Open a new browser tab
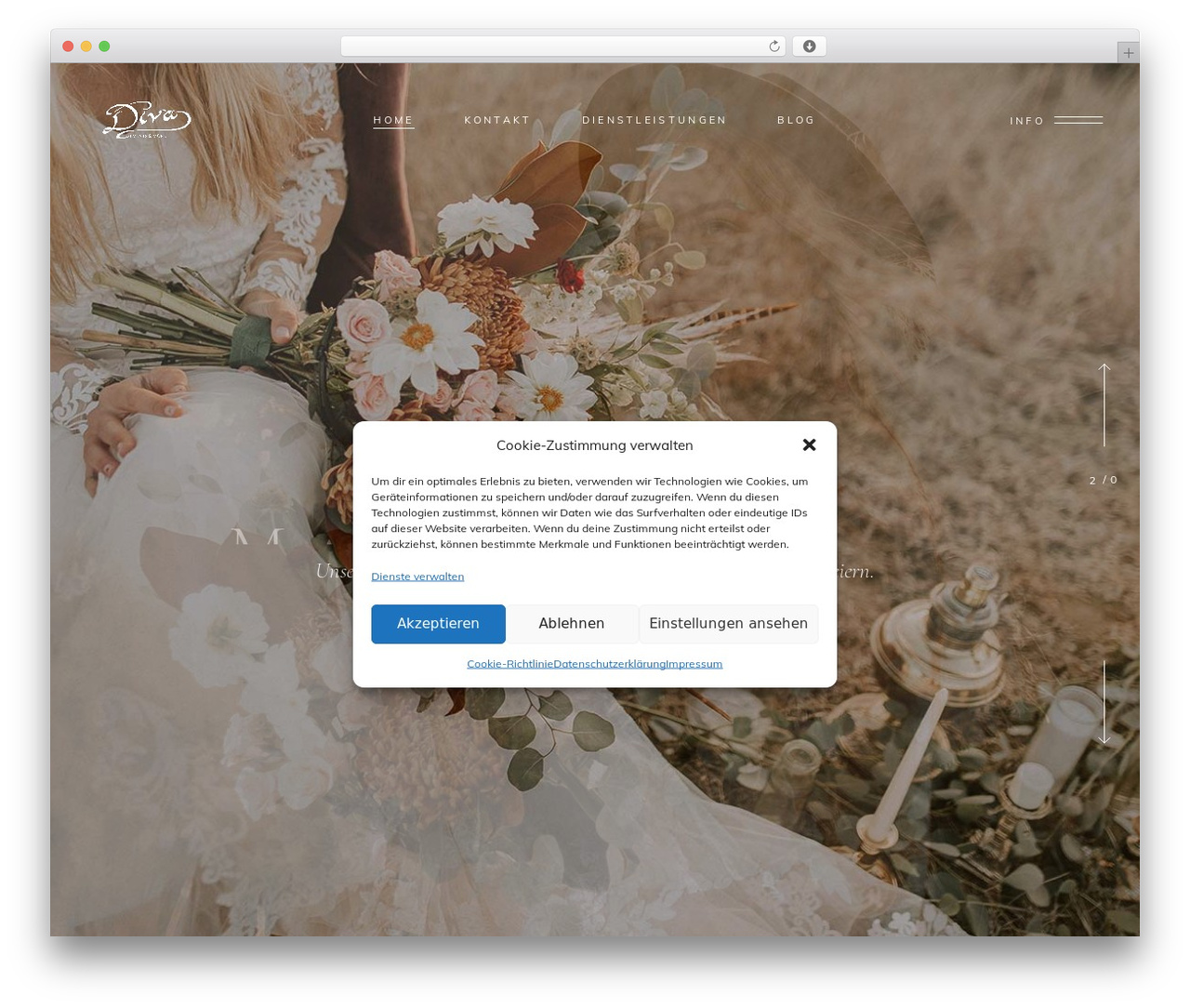Viewport: 1190px width, 1008px height. click(x=1128, y=53)
